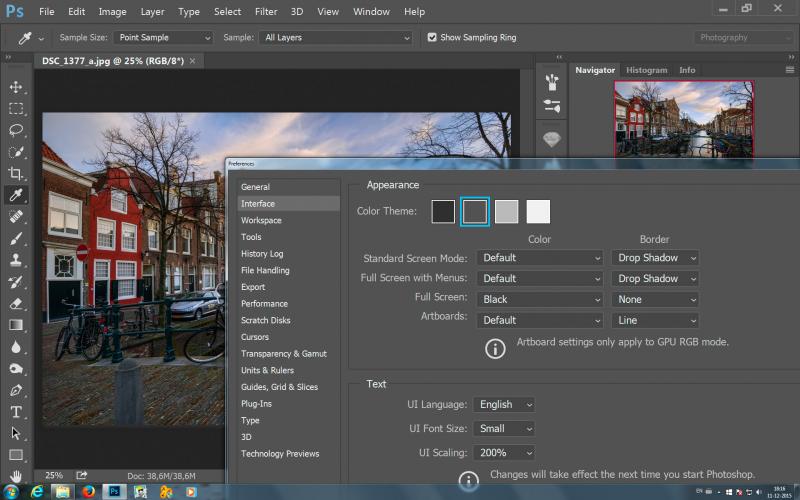
Task: Select the Sponge tool
Action: tap(16, 368)
